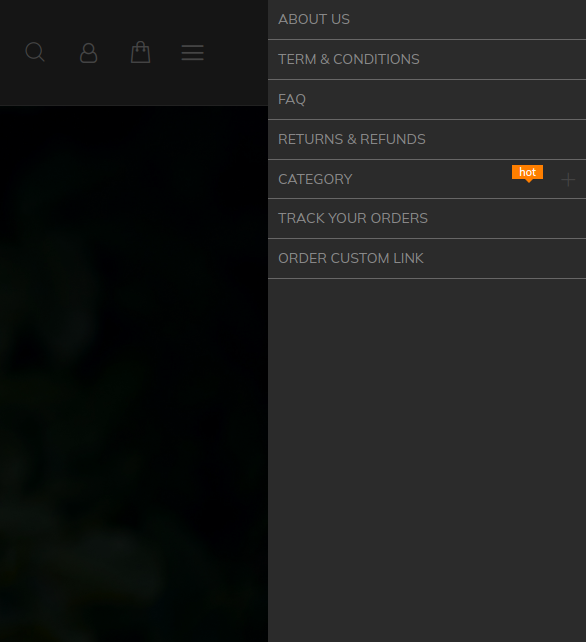This screenshot has width=586, height=642.
Task: Open the About Us menu item
Action: click(x=427, y=19)
